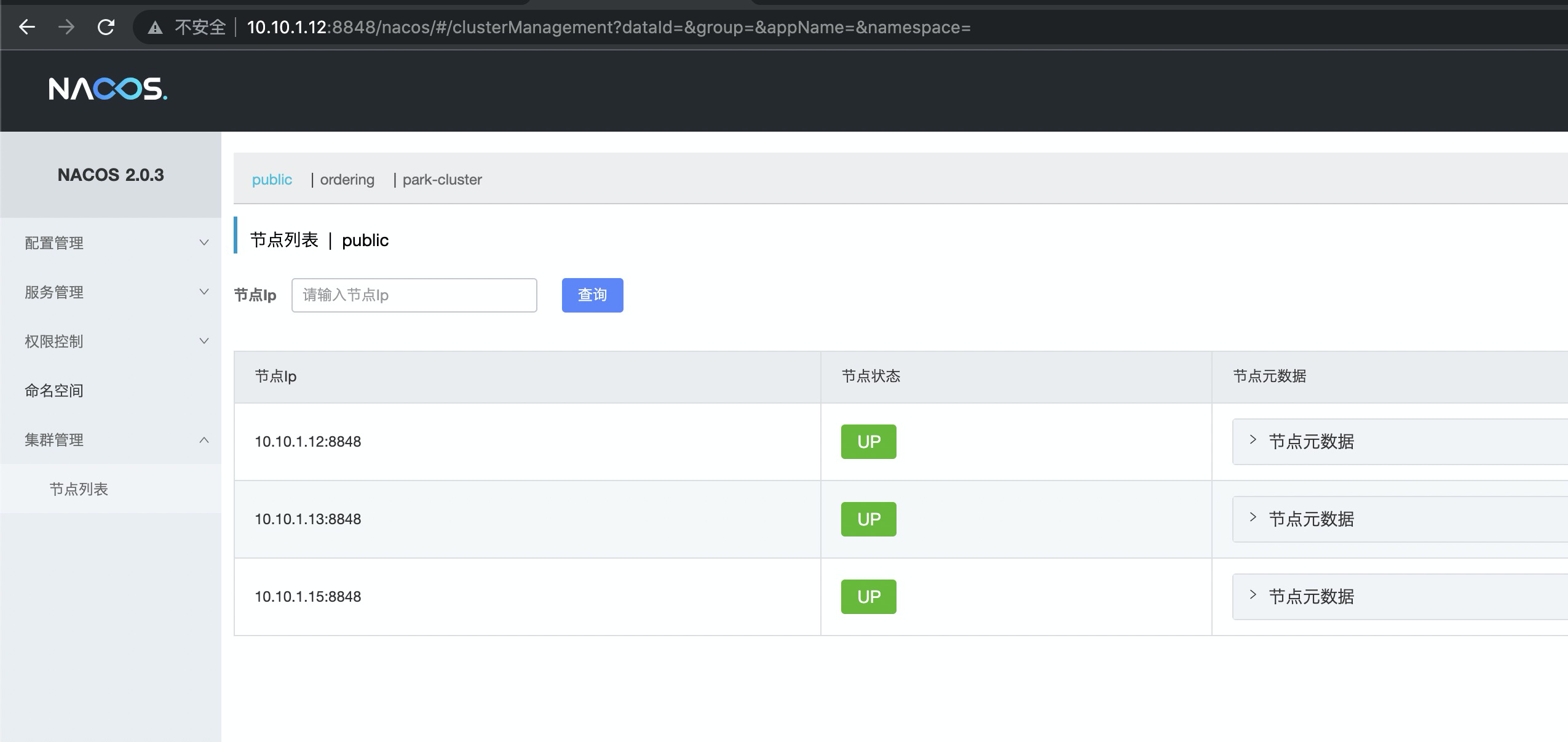Viewport: 1568px width, 742px height.
Task: Click the browser forward arrow
Action: click(x=66, y=27)
